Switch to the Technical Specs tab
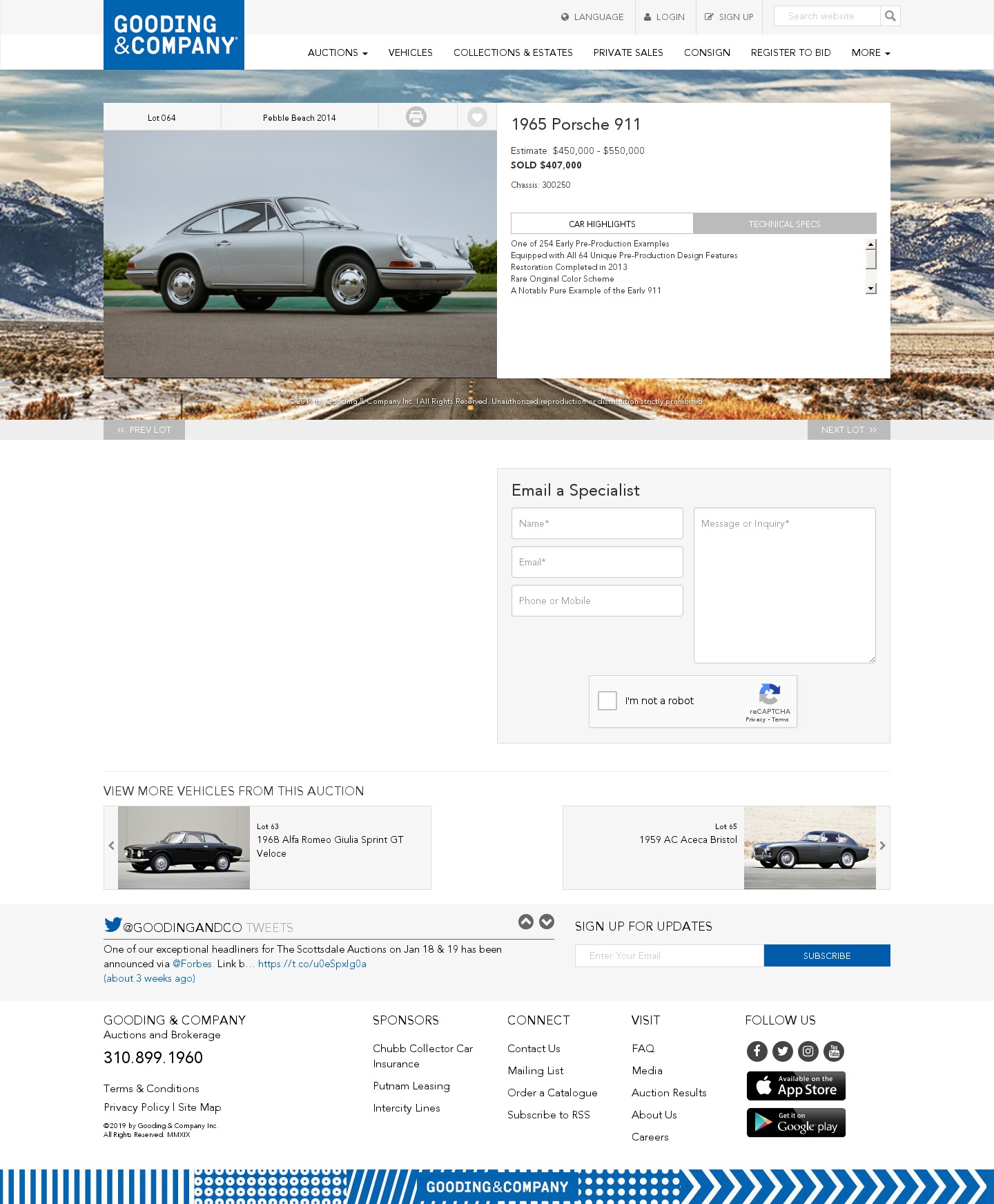Viewport: 994px width, 1204px height. [x=785, y=224]
